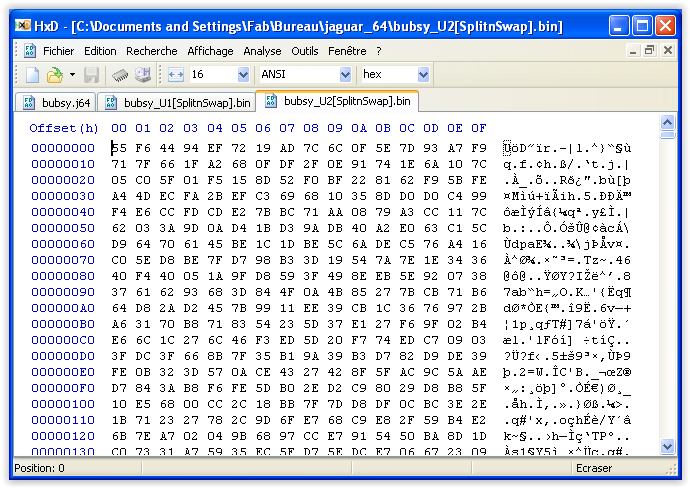690x488 pixels.
Task: Minimize the HxD main window
Action: pos(618,26)
